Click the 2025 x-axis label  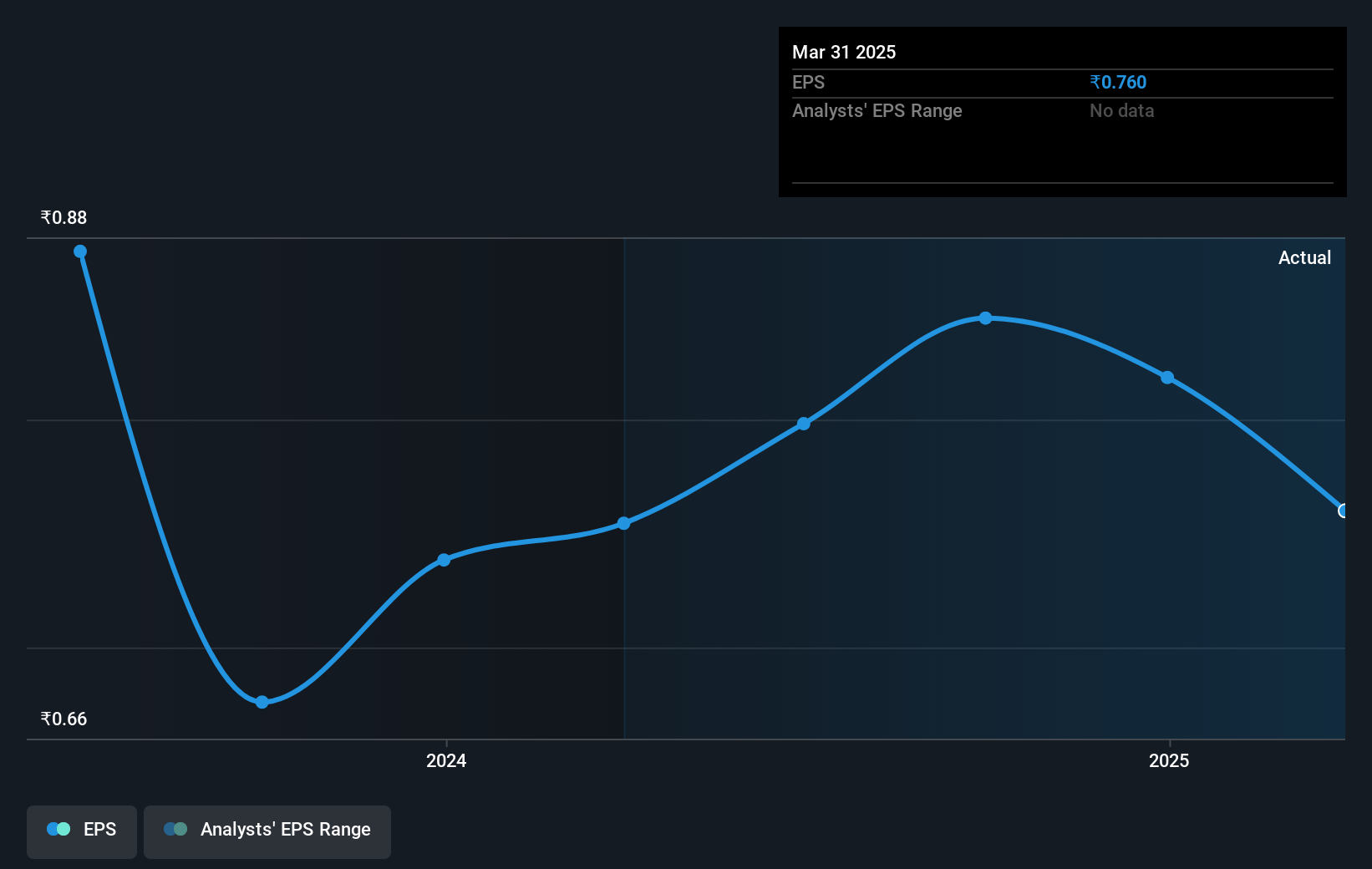click(1169, 760)
